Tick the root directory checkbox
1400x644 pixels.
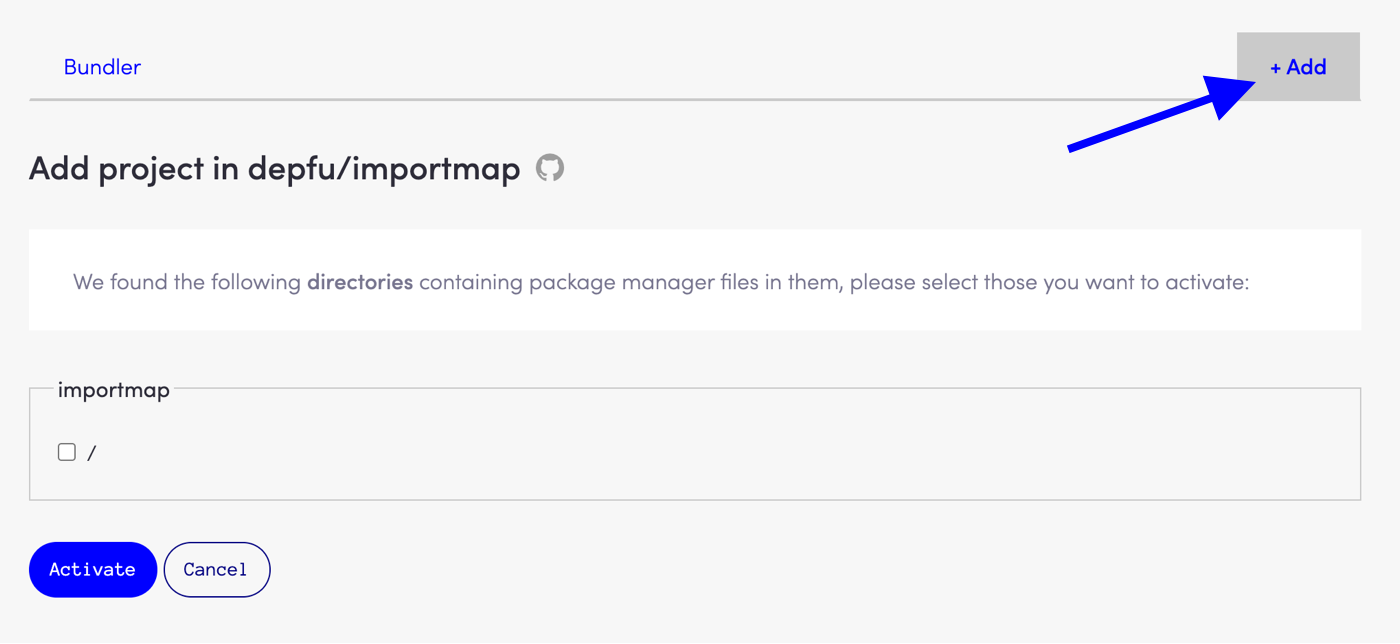coord(67,452)
